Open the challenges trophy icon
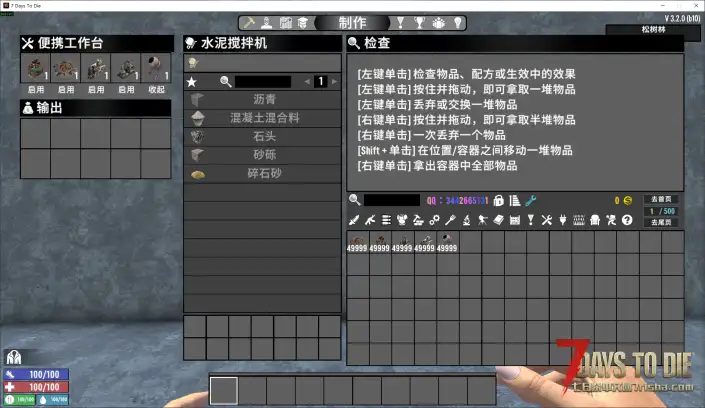The width and height of the screenshot is (705, 408). tap(419, 22)
